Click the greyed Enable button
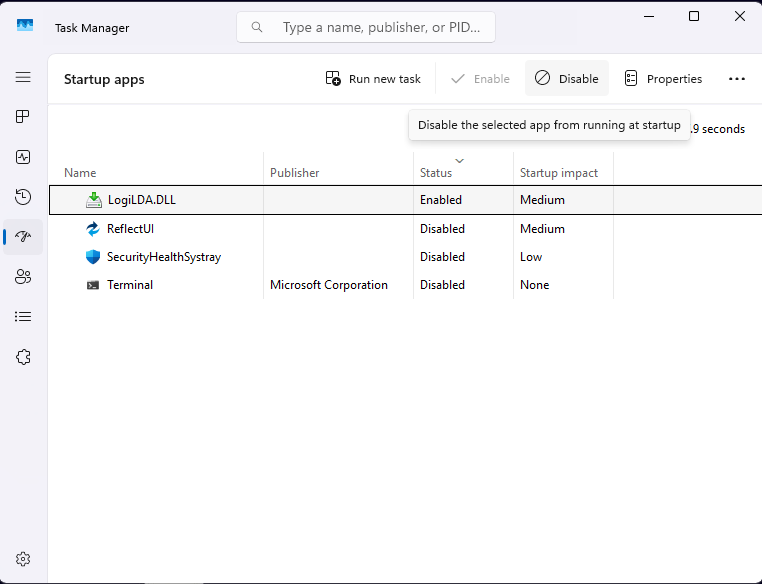Viewport: 762px width, 584px height. point(480,79)
